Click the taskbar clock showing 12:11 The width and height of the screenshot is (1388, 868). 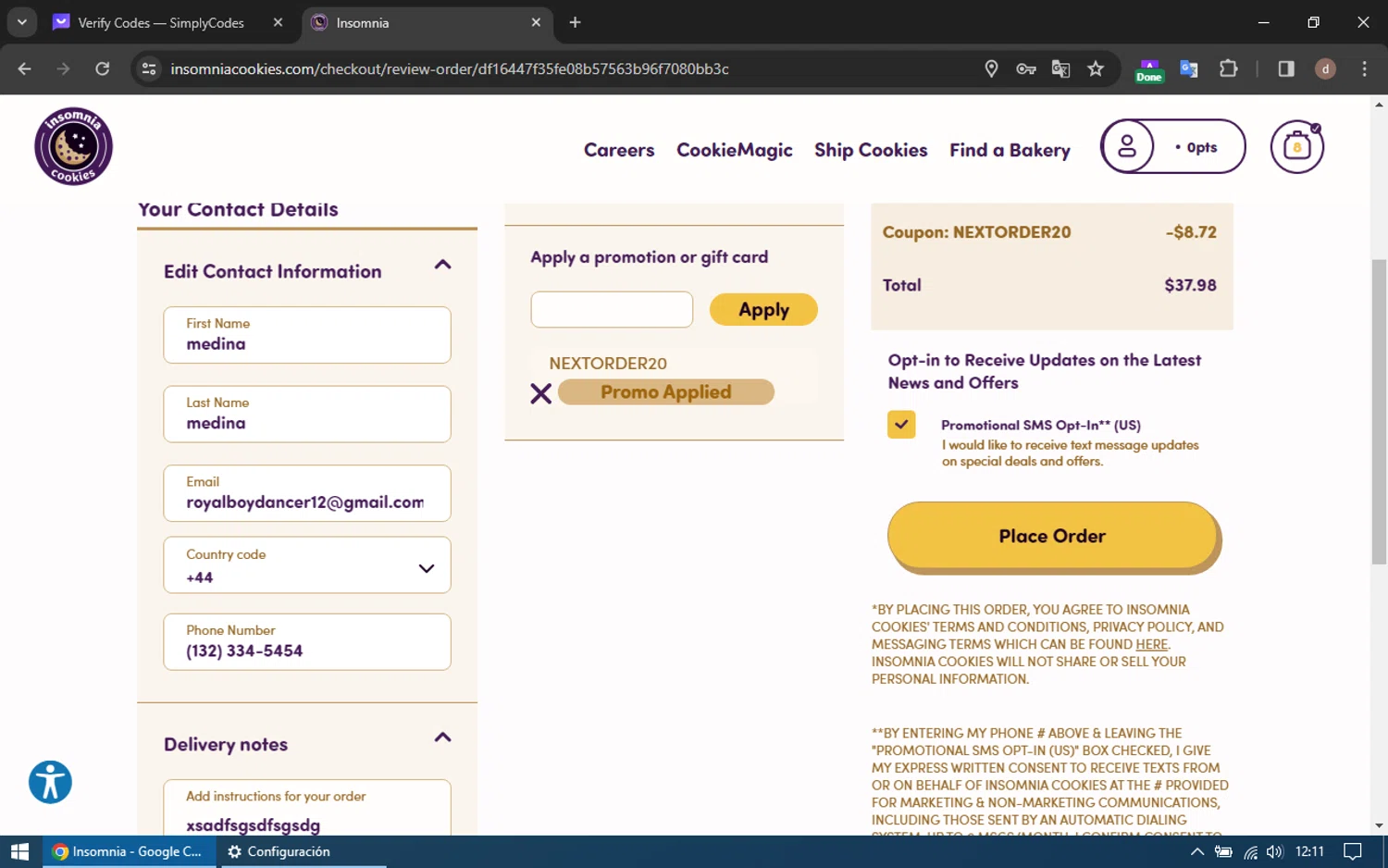(x=1309, y=851)
